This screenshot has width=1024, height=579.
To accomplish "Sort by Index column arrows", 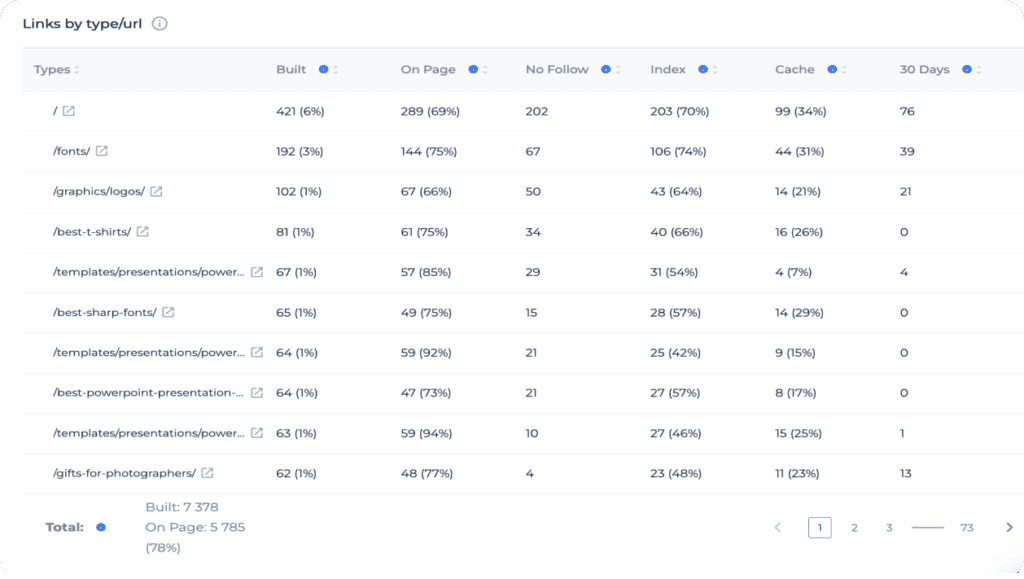I will [x=715, y=70].
